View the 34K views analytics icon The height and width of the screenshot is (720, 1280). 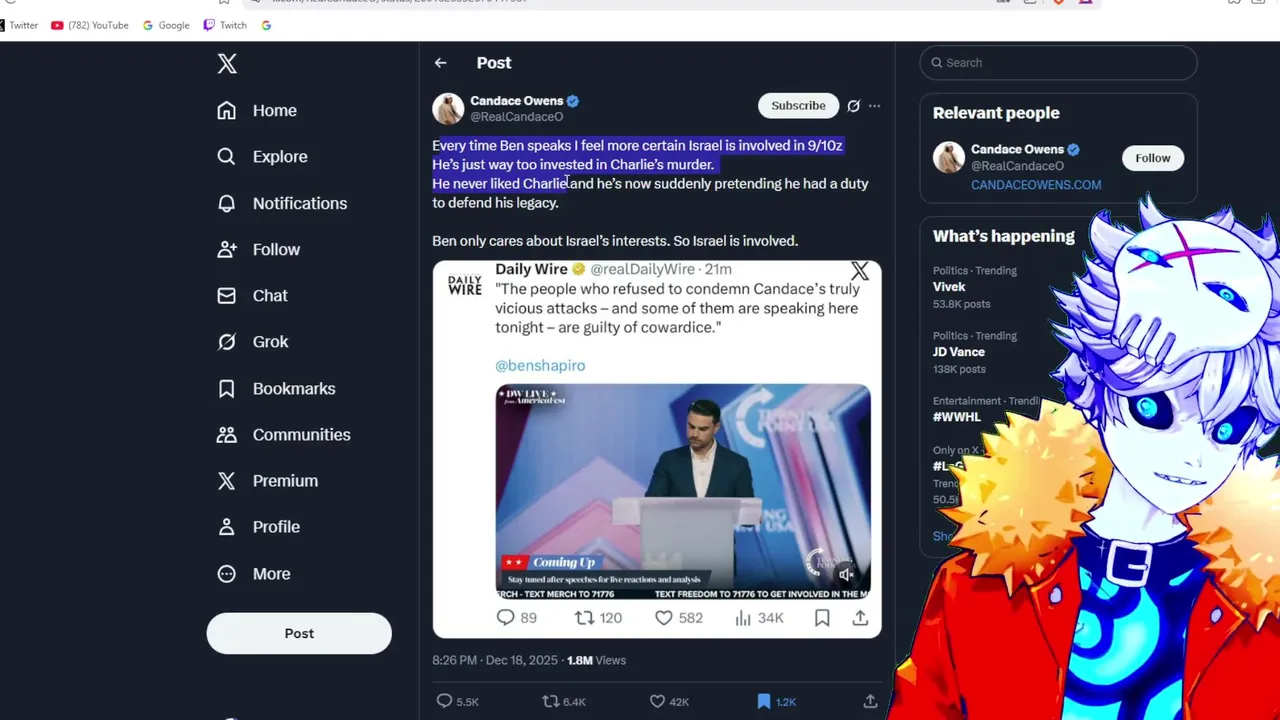click(743, 618)
